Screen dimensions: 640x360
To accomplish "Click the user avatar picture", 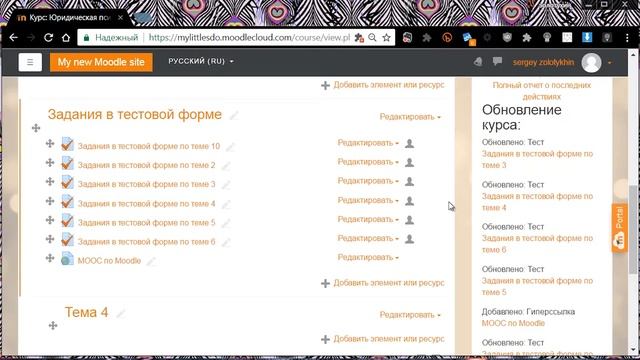I will tap(591, 62).
